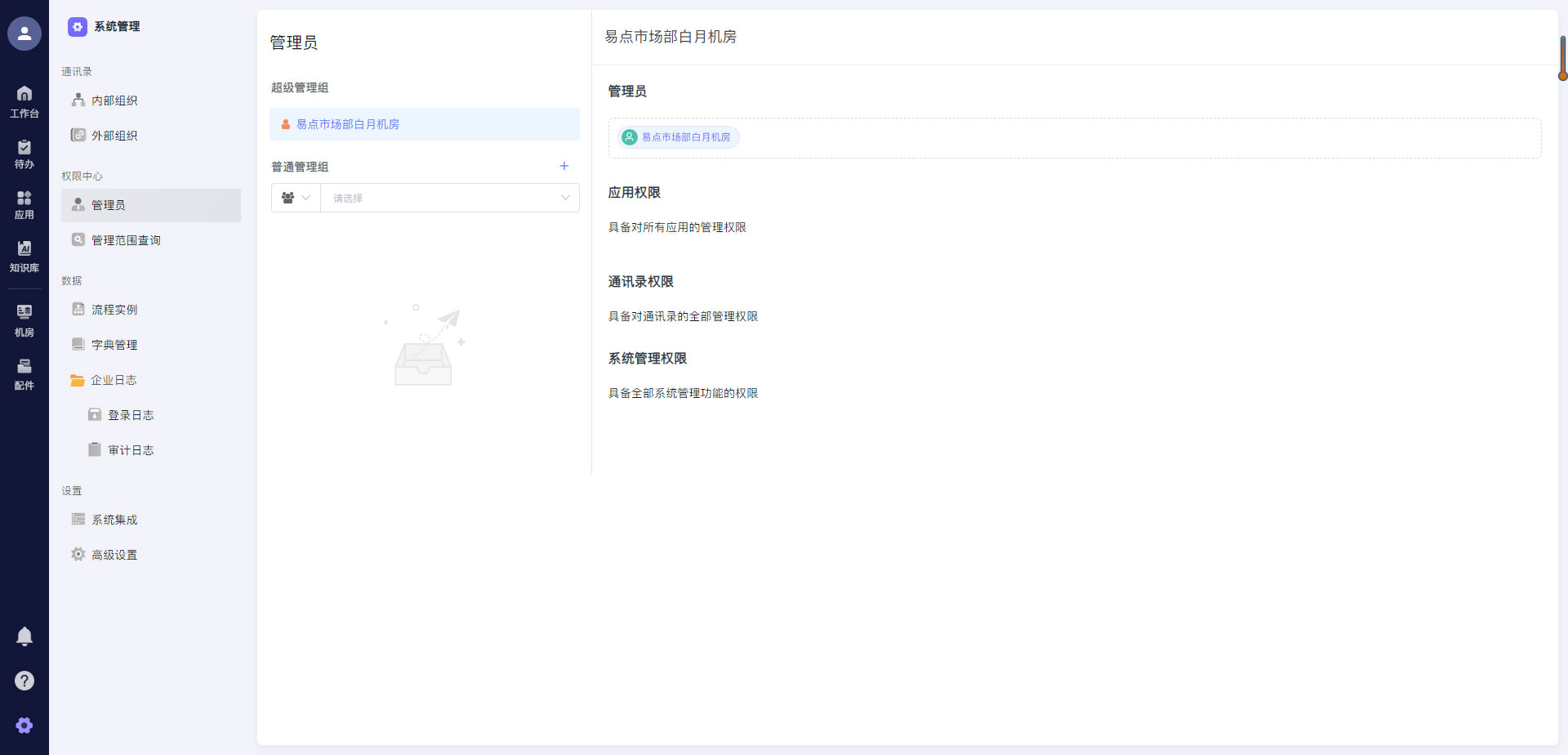
Task: Open the 工作台 workspace icon
Action: click(24, 101)
